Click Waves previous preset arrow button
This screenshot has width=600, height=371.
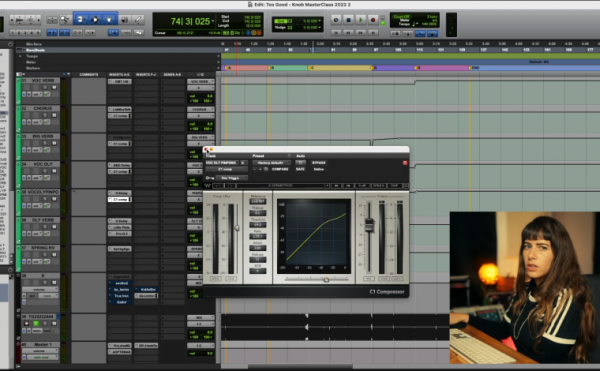pos(336,186)
